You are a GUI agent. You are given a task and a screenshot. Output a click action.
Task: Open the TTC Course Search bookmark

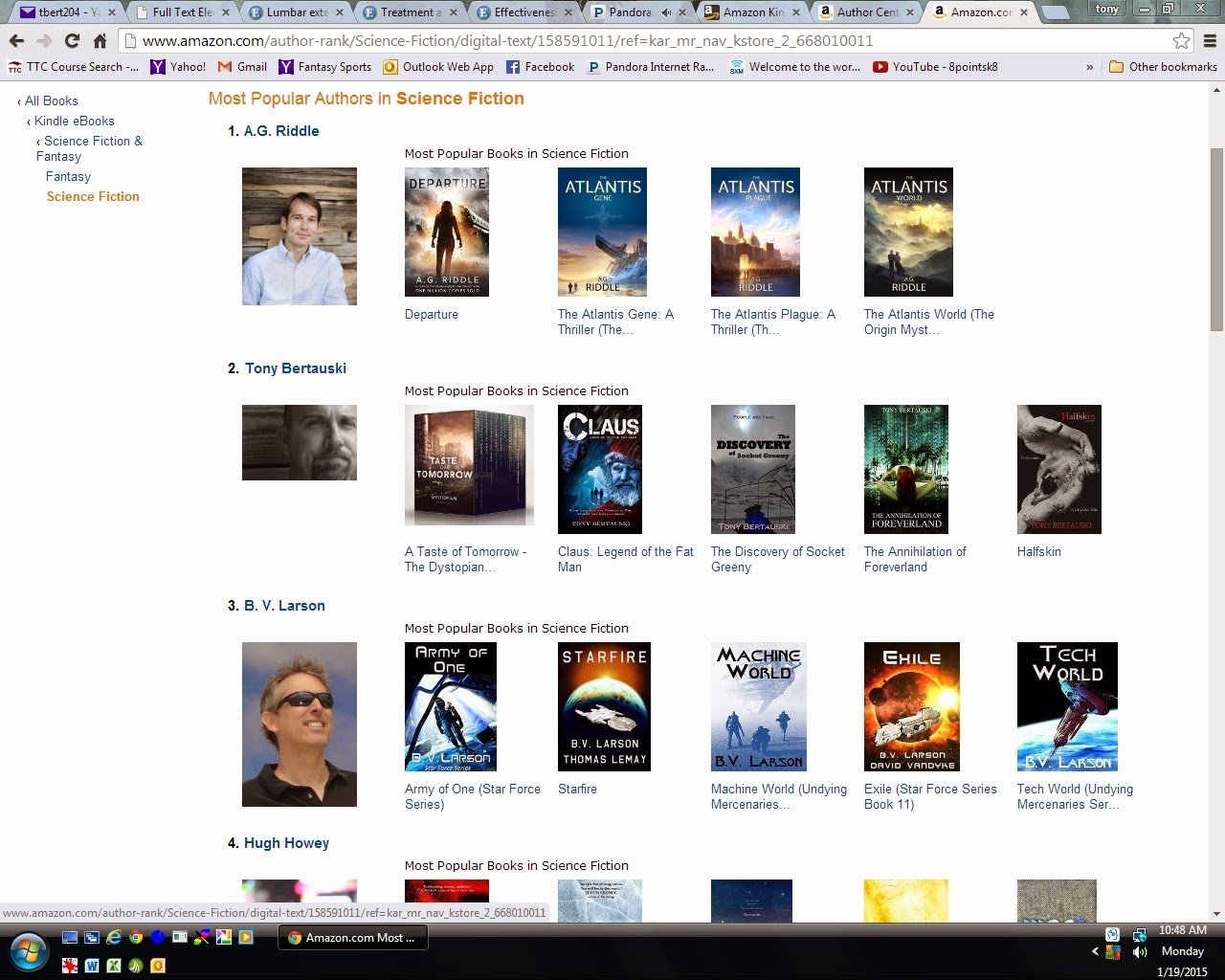73,67
